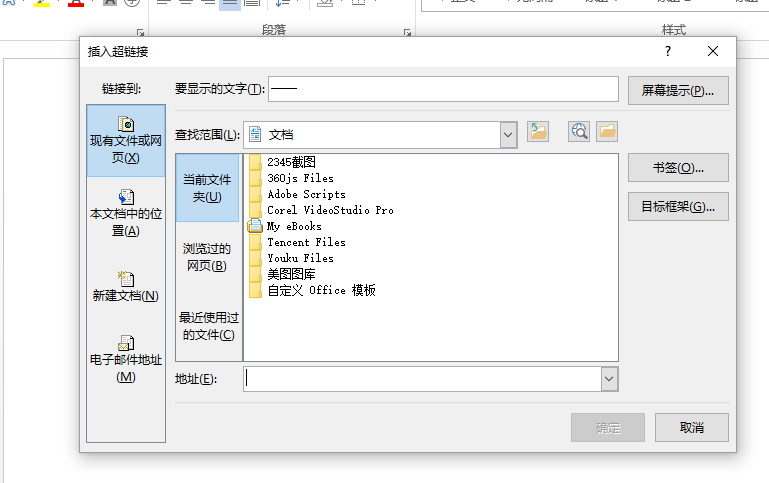Select E-mail Address (电子邮件地址)

click(x=126, y=360)
